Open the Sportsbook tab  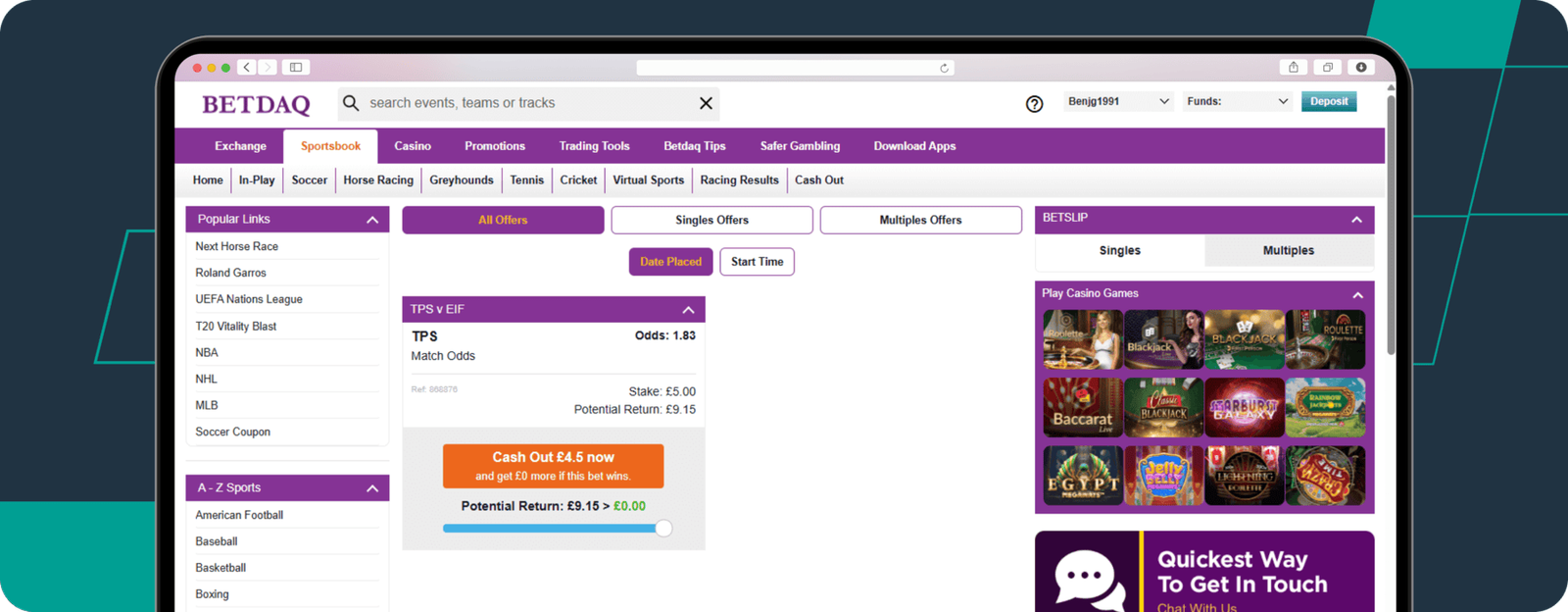point(330,146)
